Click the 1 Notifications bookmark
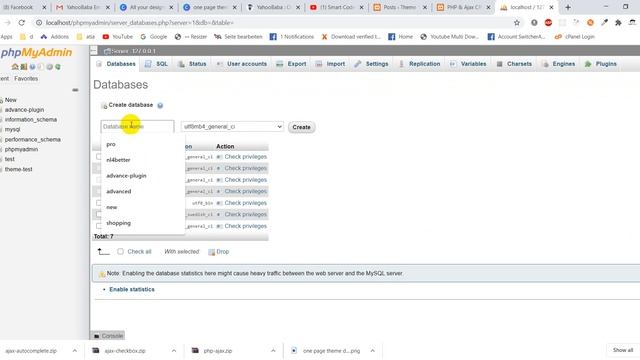 pos(292,37)
